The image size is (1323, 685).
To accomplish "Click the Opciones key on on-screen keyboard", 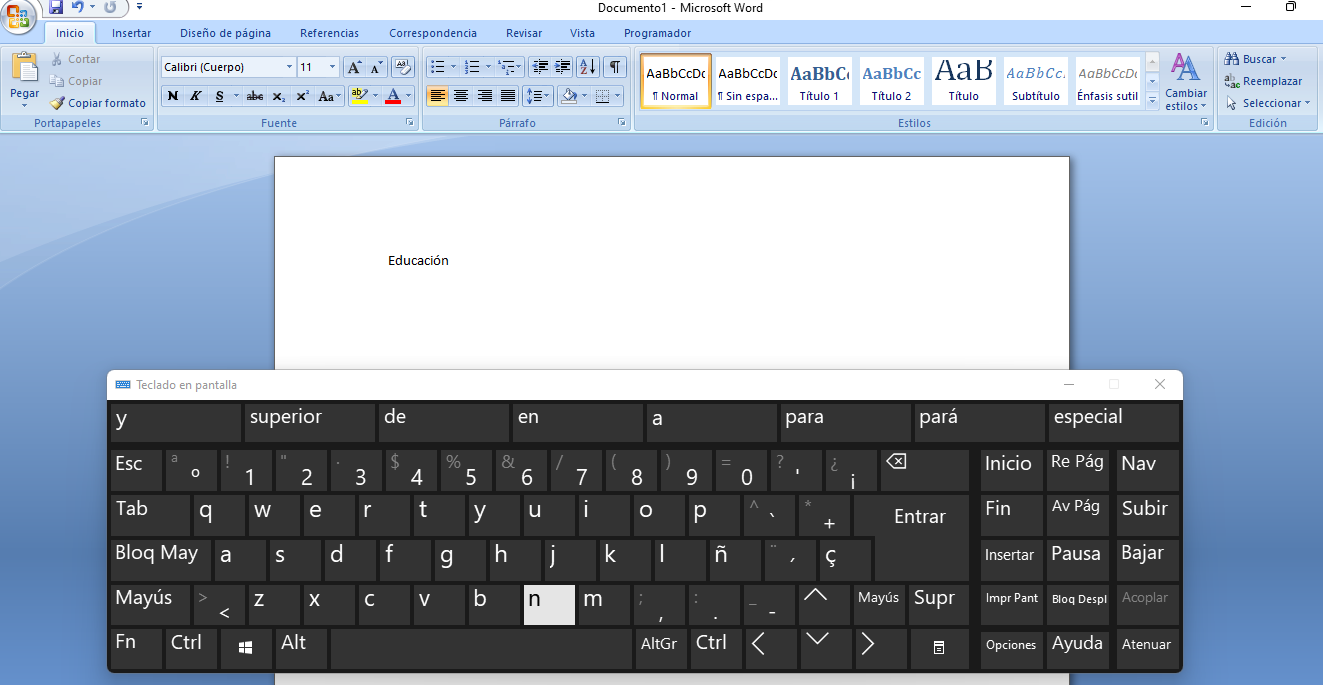I will click(x=1011, y=649).
